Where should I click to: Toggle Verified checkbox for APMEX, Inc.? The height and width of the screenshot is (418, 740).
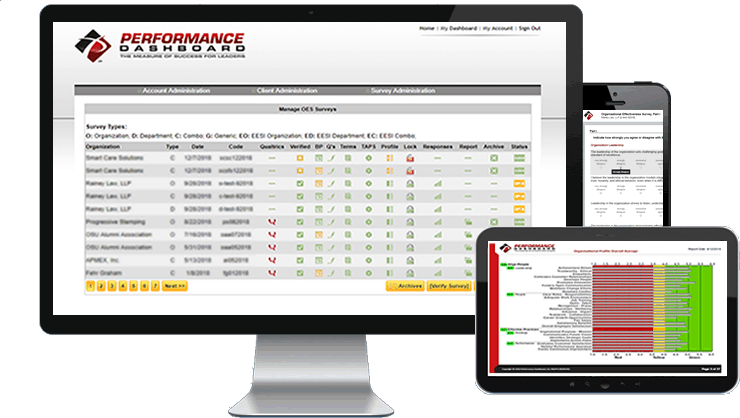click(x=300, y=260)
